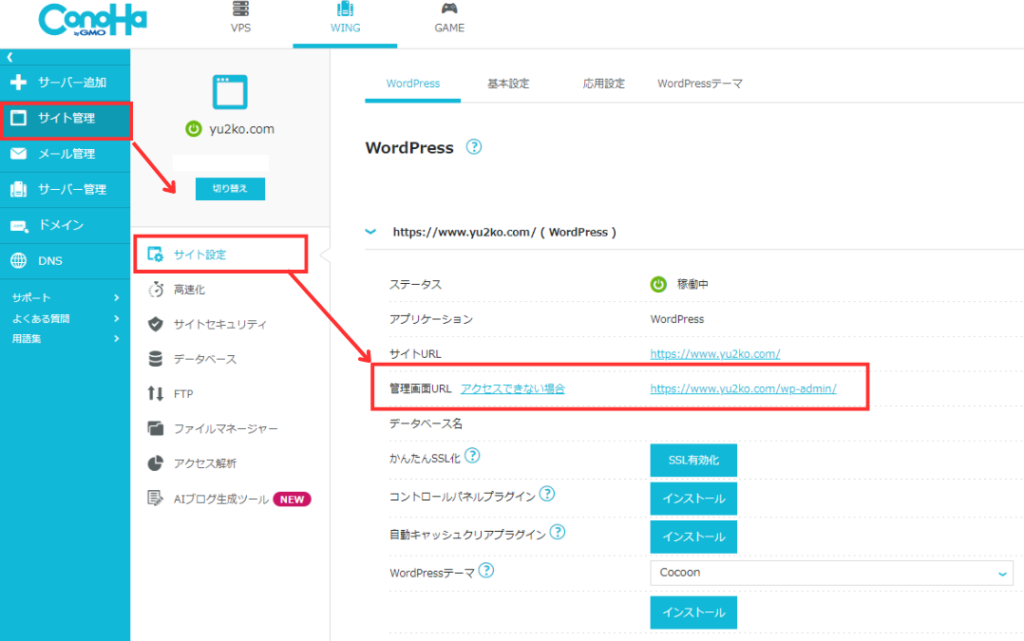Click the アクセスできない場合 link
The image size is (1024, 641).
(x=513, y=388)
